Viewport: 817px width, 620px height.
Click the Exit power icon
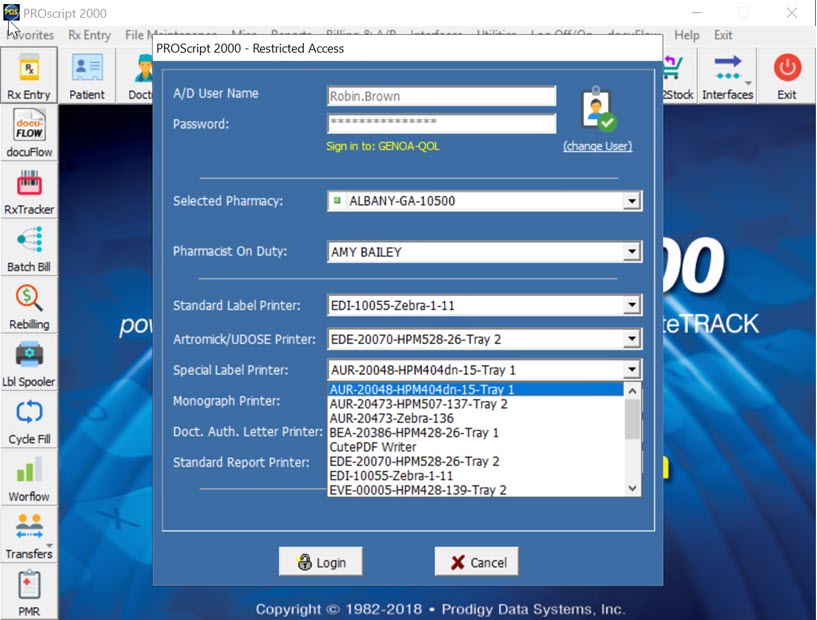point(787,75)
